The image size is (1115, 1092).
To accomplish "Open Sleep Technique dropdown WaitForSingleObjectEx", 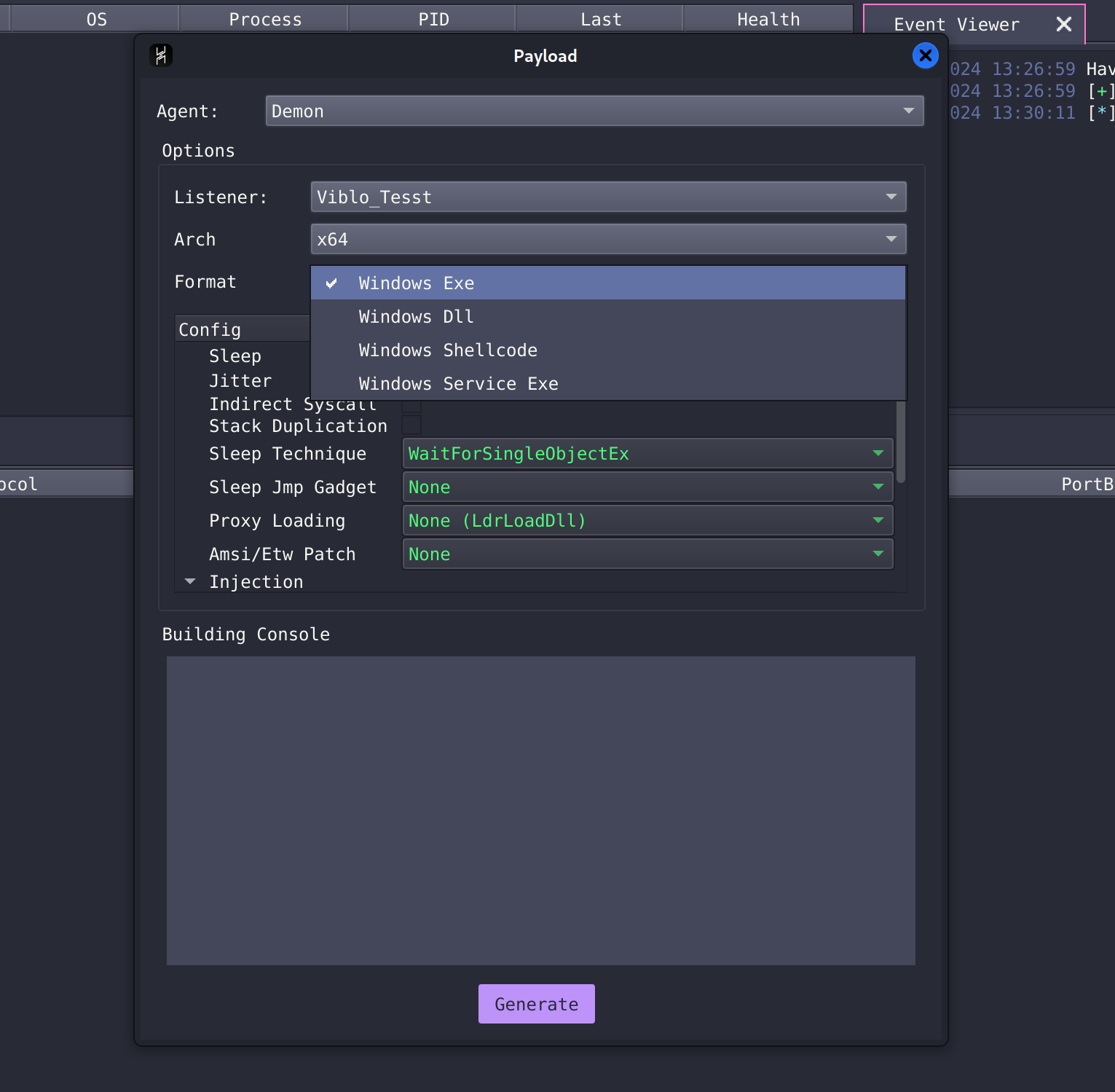I will (647, 453).
